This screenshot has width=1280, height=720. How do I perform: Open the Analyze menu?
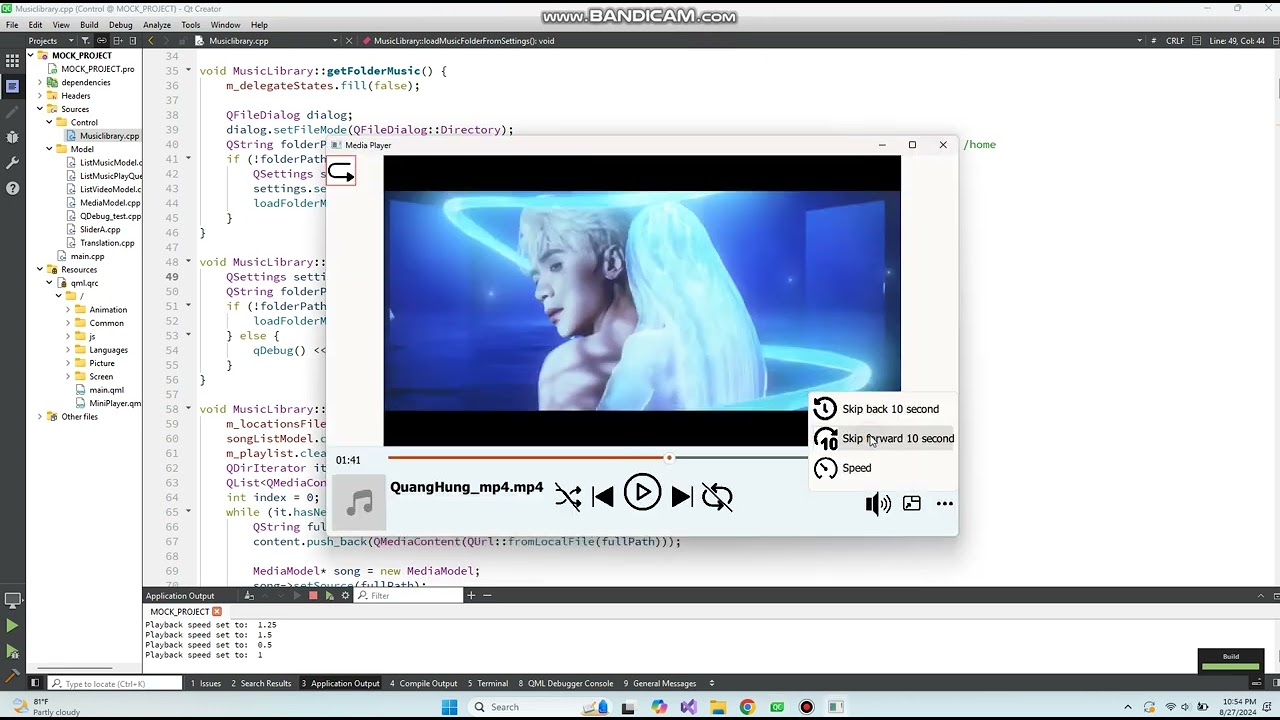coord(157,25)
